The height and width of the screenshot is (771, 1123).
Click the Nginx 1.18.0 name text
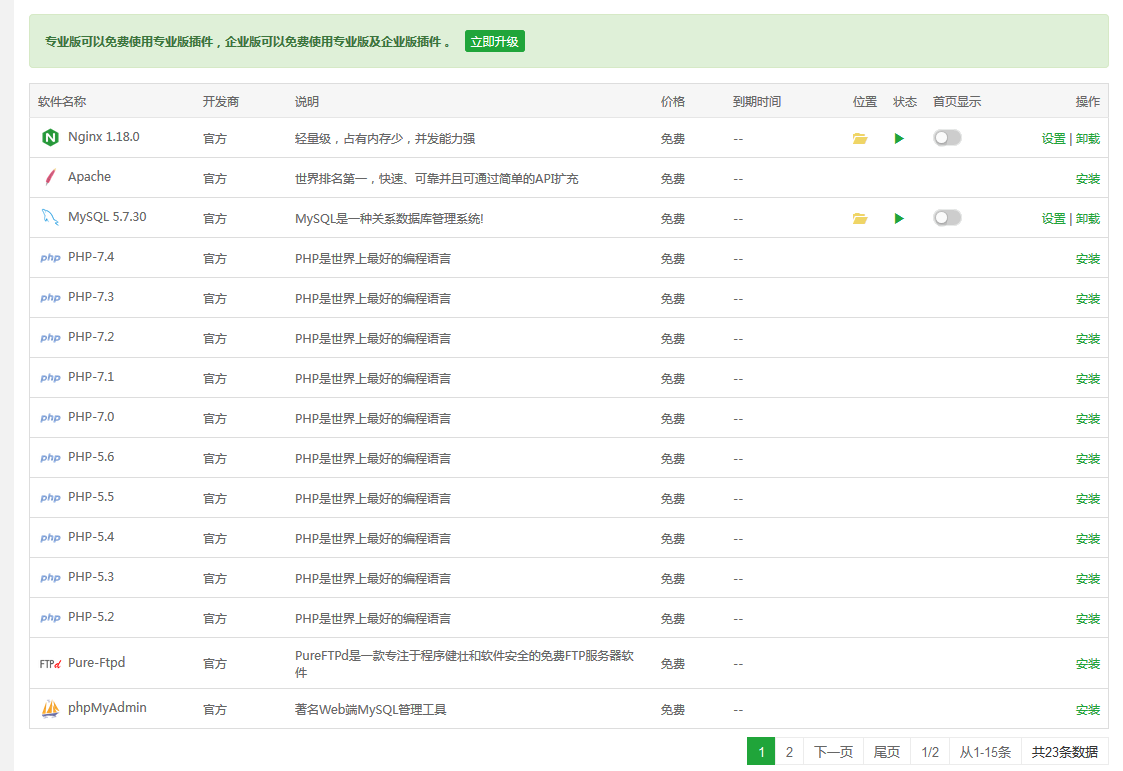coord(104,137)
